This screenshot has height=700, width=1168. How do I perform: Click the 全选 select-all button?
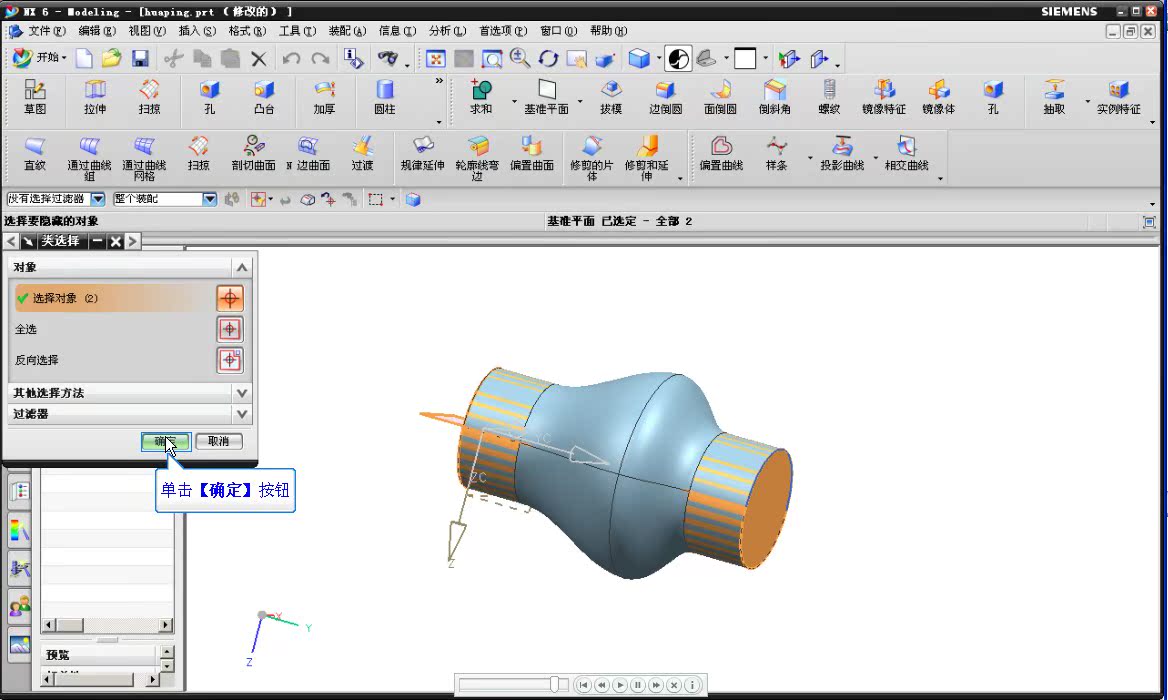pyautogui.click(x=229, y=329)
